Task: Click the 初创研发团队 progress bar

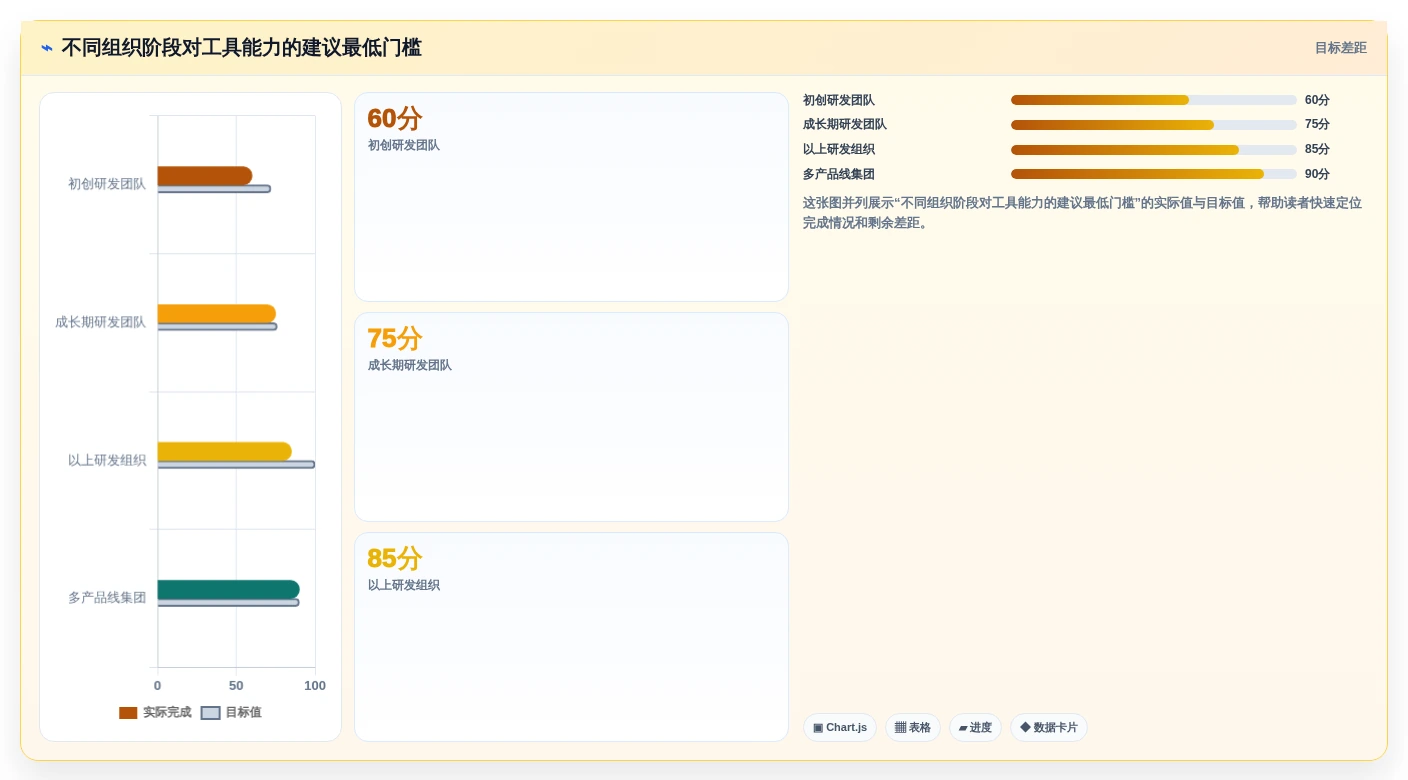Action: (1153, 100)
